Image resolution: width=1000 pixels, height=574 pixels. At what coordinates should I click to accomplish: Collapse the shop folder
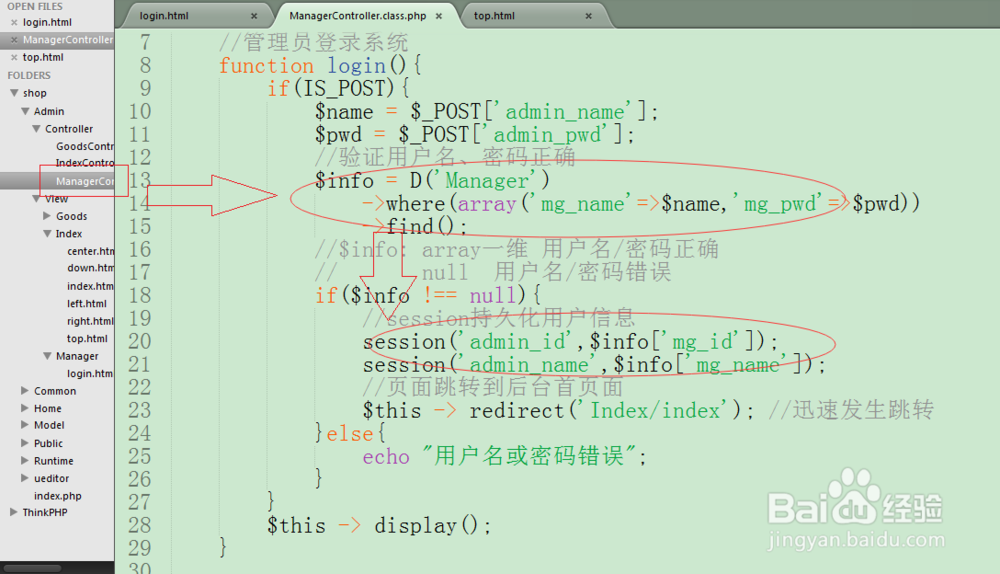[x=14, y=93]
